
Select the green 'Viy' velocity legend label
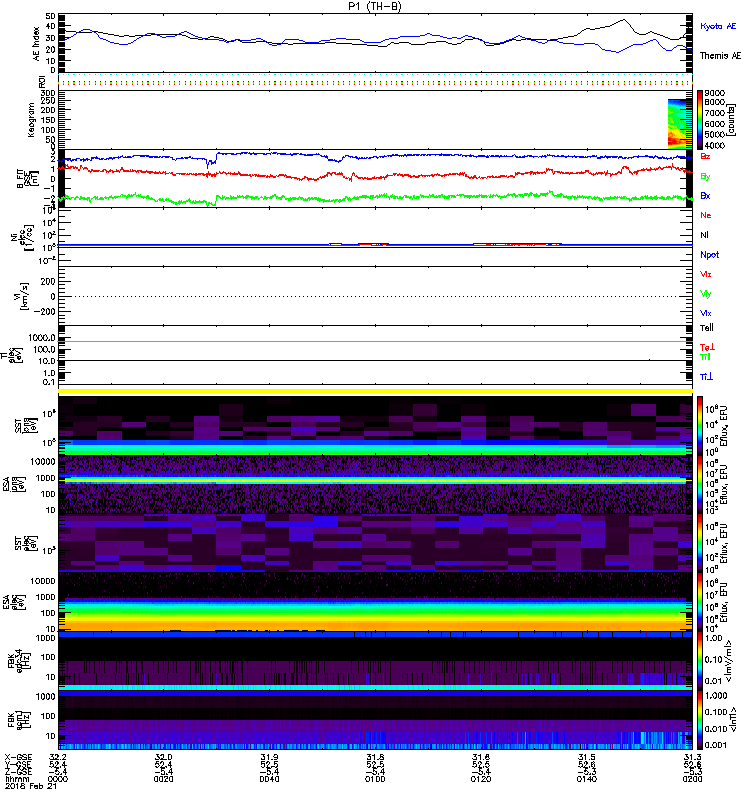(706, 294)
